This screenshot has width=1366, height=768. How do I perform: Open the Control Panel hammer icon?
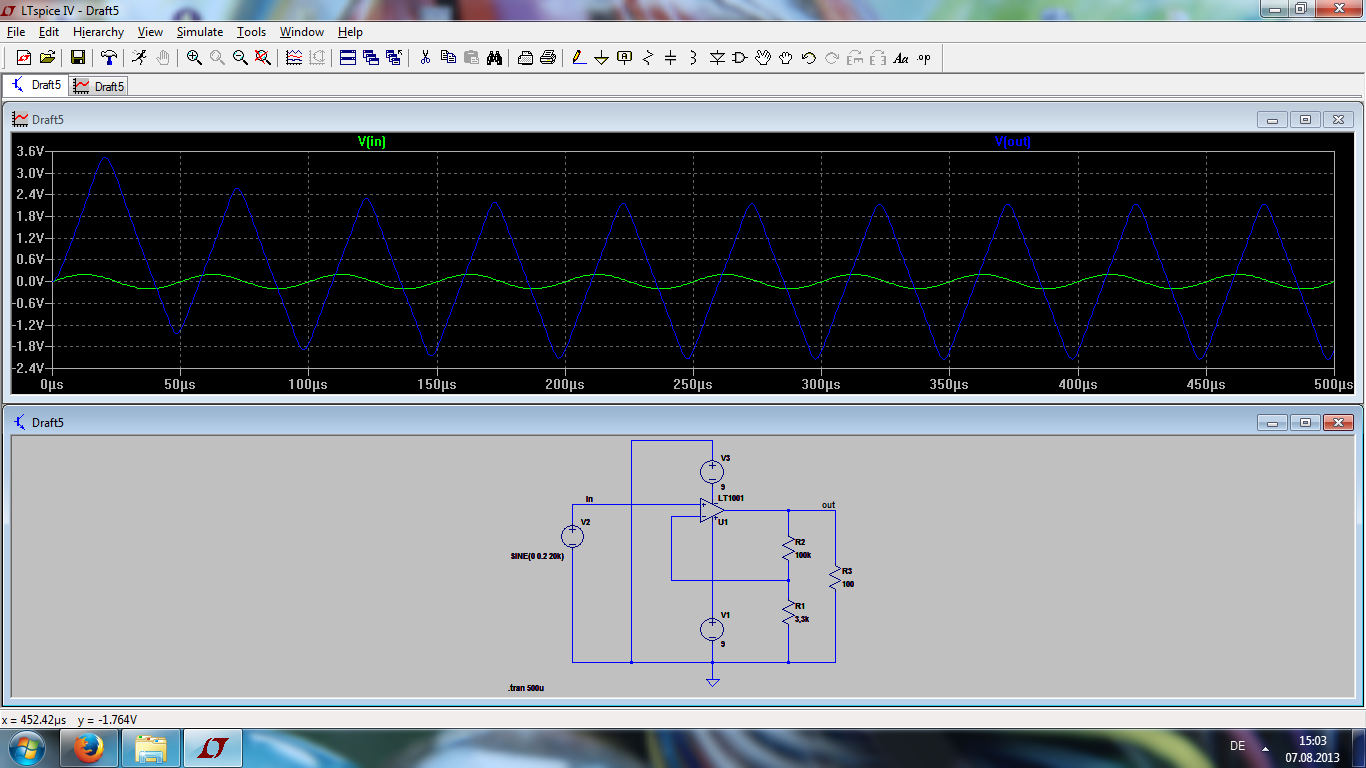(x=109, y=58)
